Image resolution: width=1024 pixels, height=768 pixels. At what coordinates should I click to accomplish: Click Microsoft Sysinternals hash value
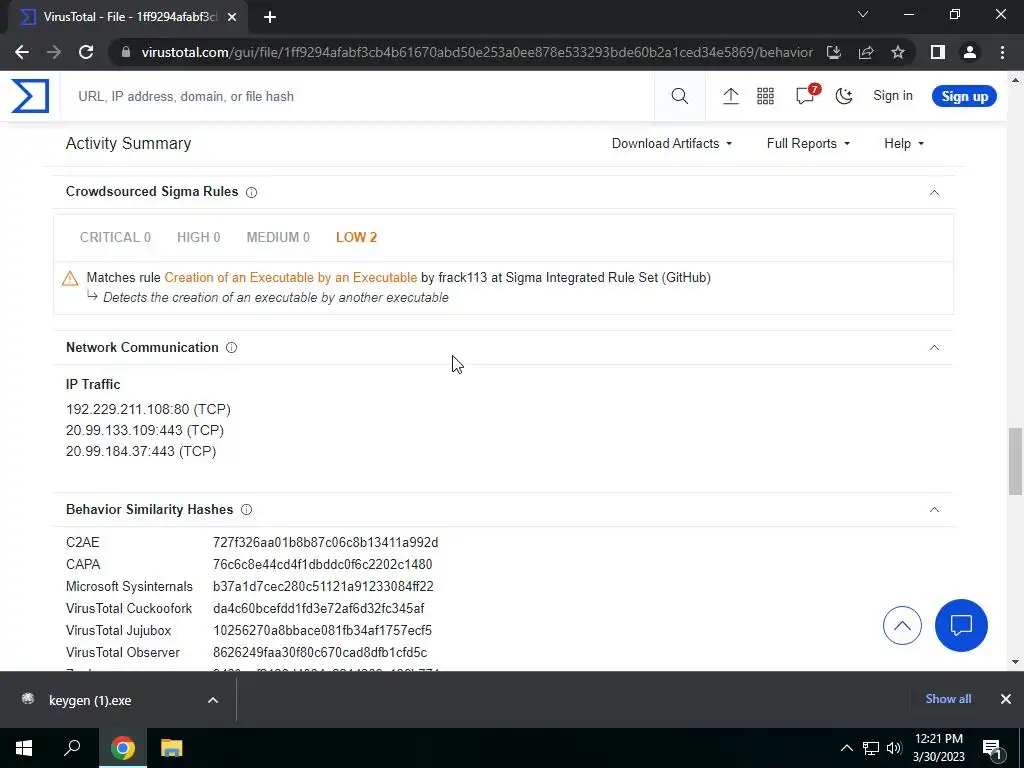point(323,586)
